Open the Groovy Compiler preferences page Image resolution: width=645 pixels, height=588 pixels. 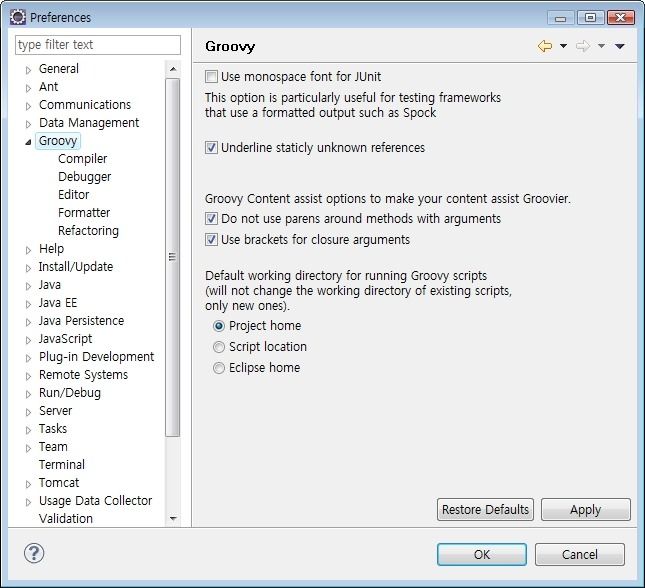click(82, 159)
